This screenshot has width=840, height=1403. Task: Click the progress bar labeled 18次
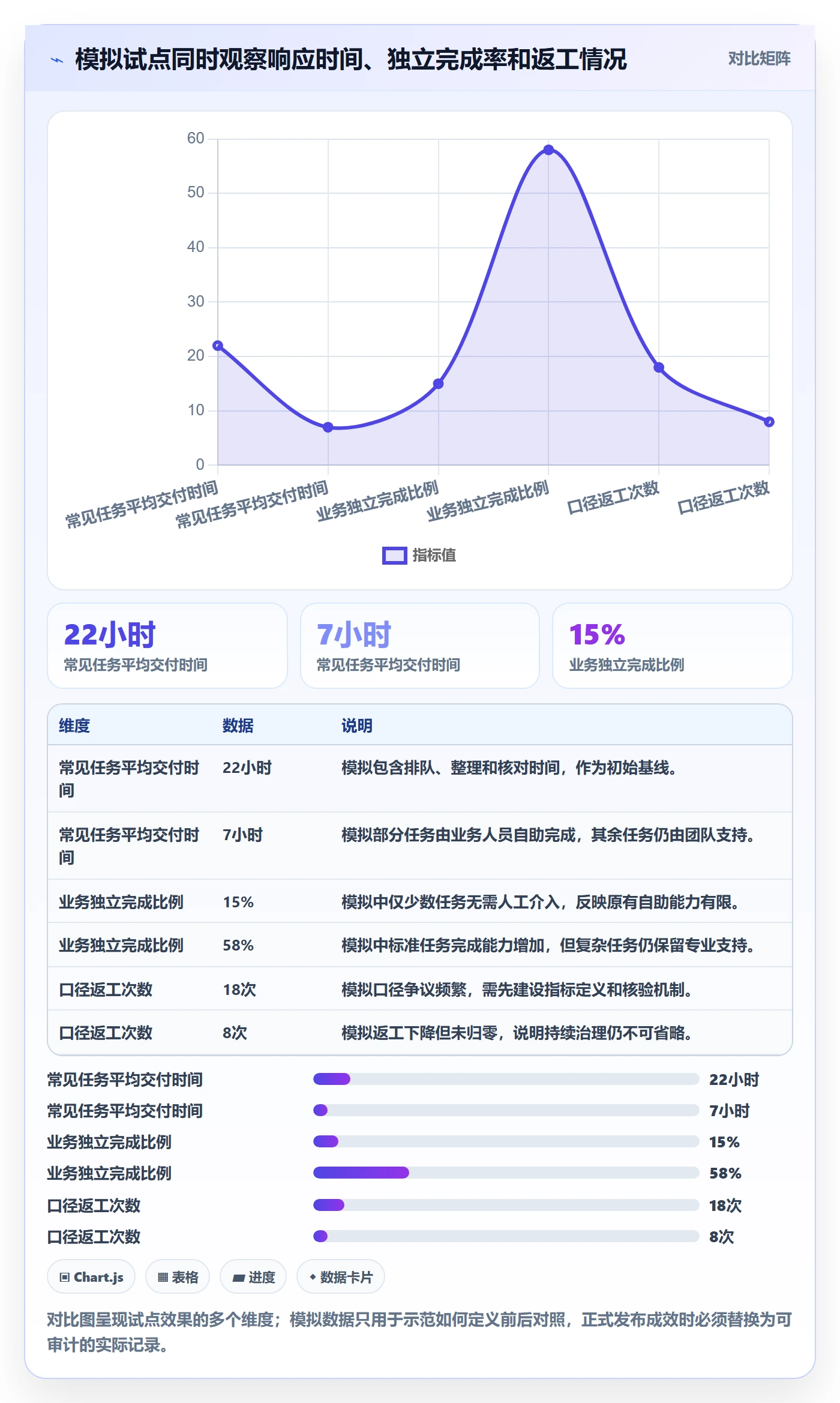coord(506,1205)
